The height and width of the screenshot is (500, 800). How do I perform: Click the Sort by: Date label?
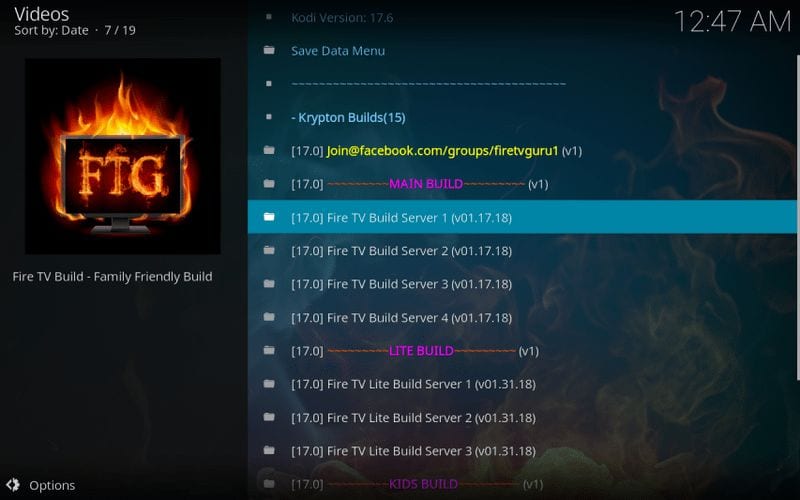coord(51,30)
